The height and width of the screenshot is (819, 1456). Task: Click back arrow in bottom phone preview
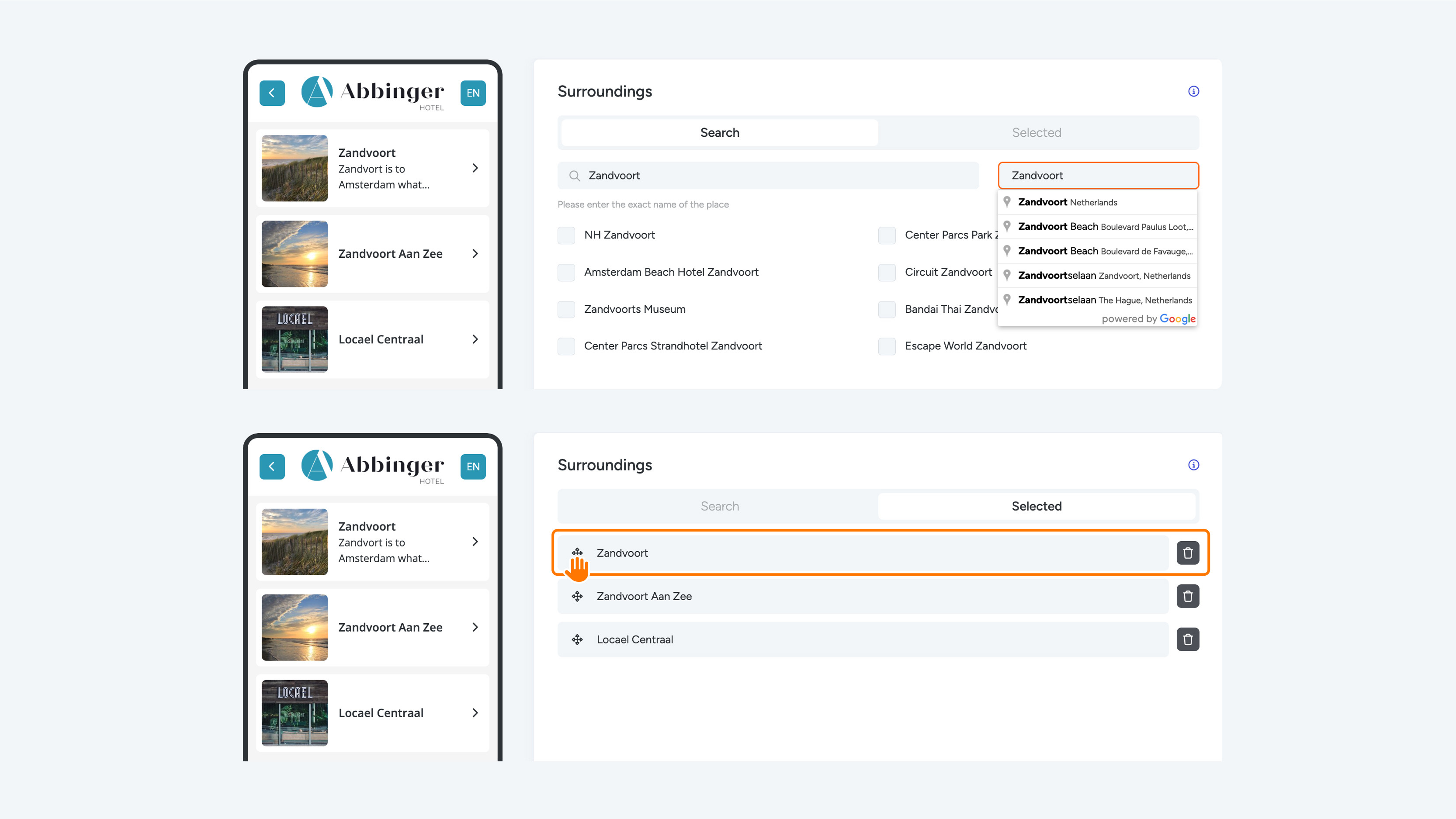[x=272, y=467]
